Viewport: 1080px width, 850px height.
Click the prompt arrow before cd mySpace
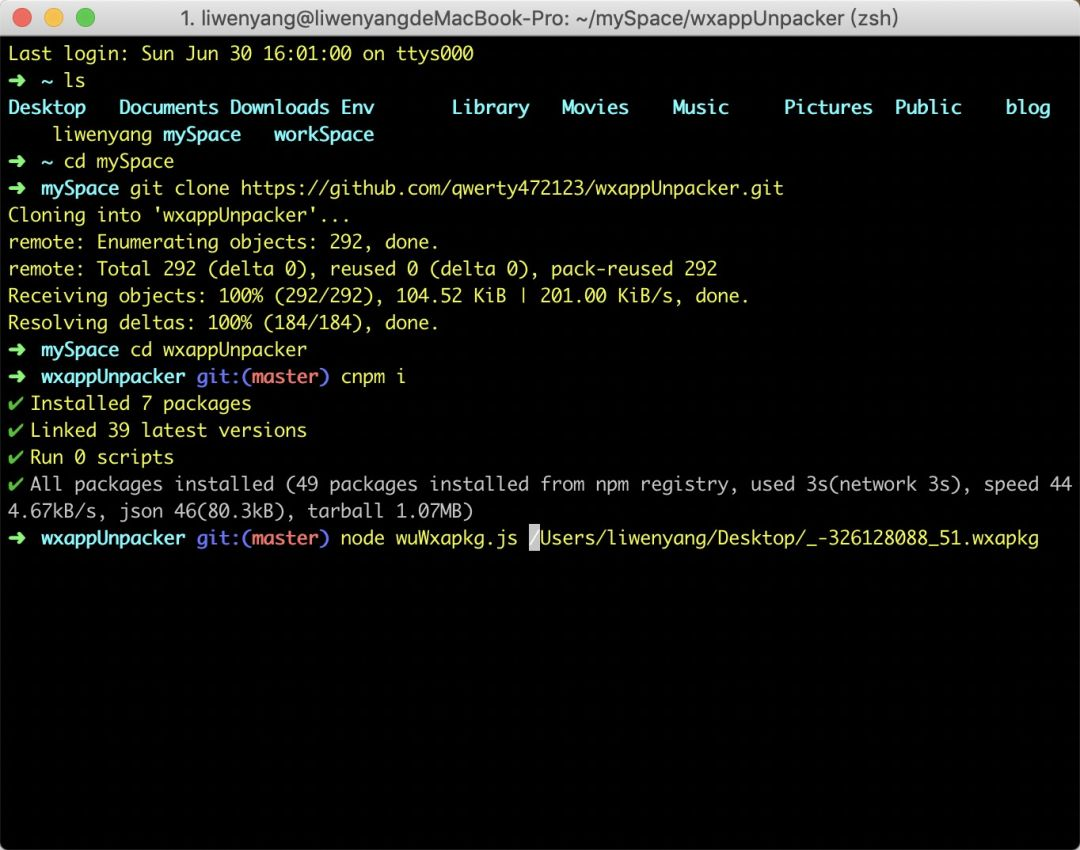(x=19, y=161)
